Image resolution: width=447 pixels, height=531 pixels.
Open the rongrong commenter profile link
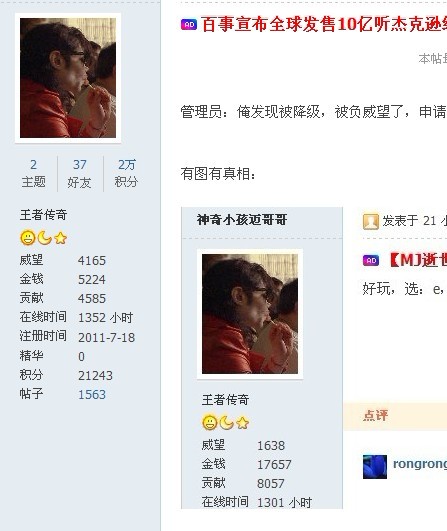click(x=420, y=464)
